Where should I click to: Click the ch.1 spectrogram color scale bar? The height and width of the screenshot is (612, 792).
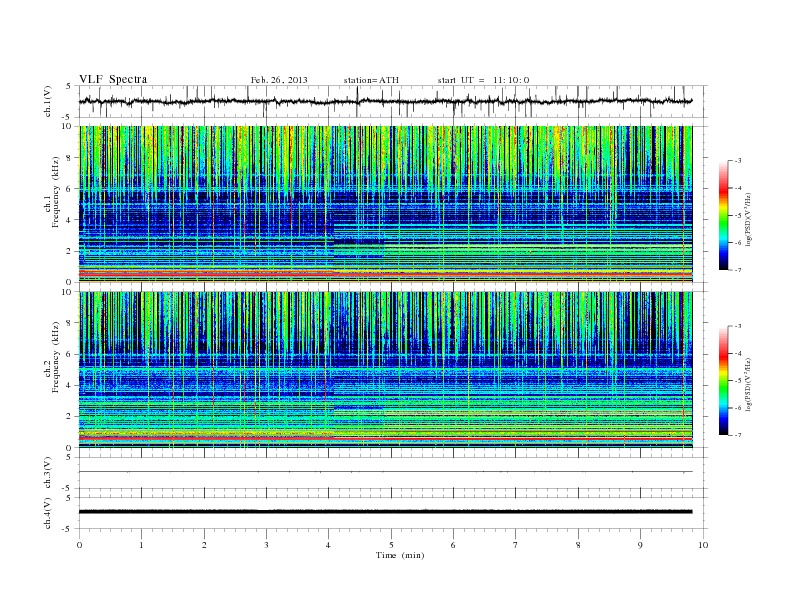pyautogui.click(x=724, y=215)
